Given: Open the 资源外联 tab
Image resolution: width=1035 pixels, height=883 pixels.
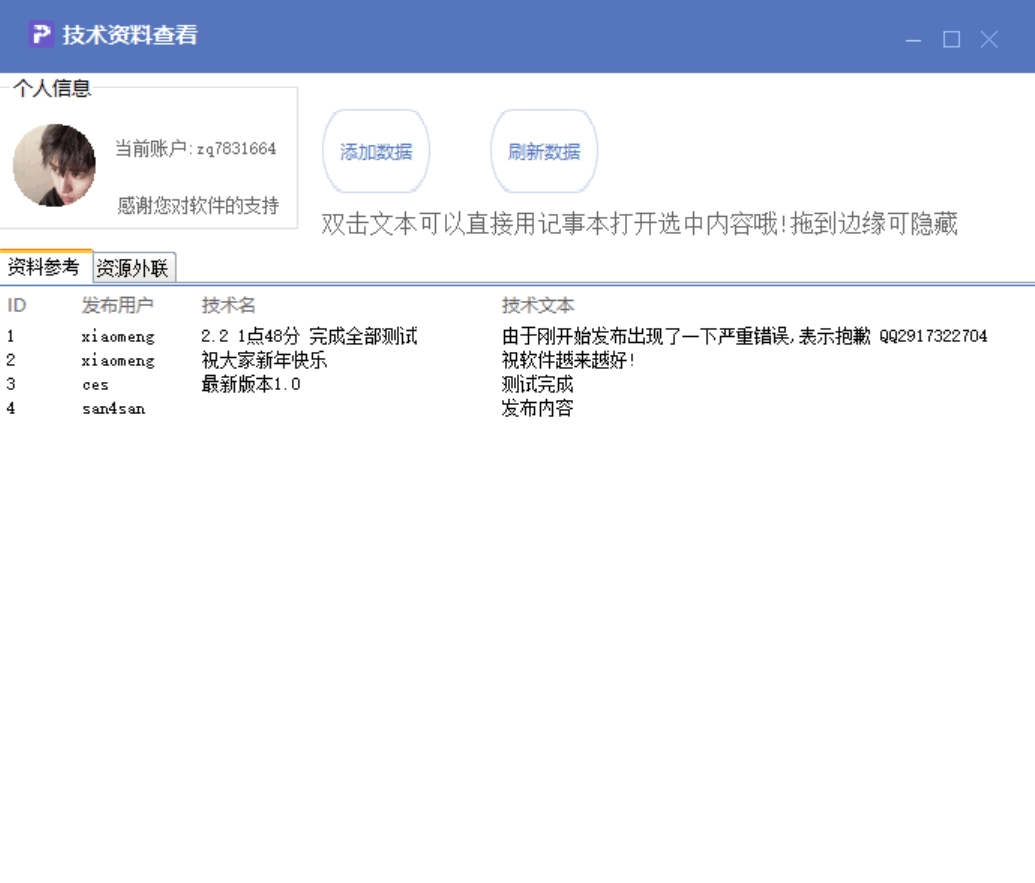Looking at the screenshot, I should click(133, 268).
